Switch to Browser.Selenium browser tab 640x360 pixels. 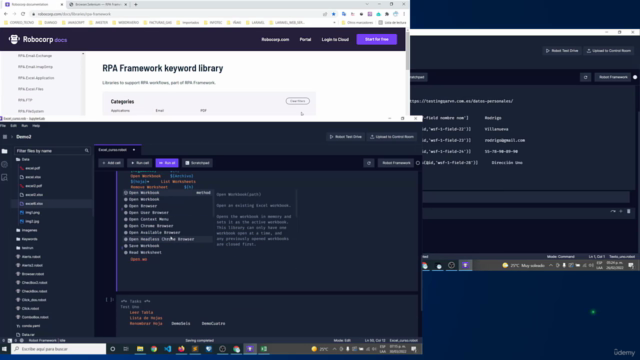point(98,4)
